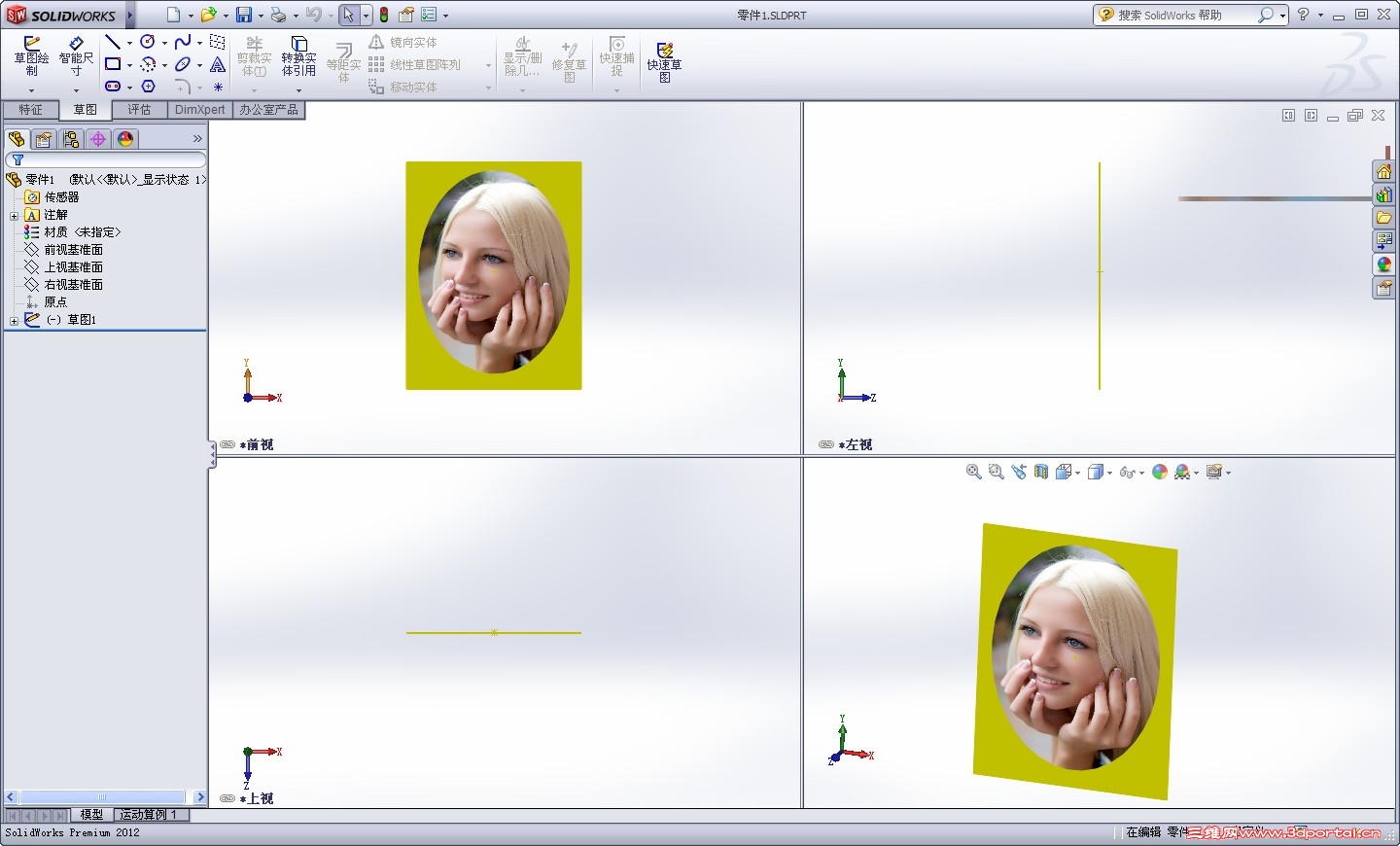
Task: Click 转换实体引用 convert entities
Action: pos(298,56)
